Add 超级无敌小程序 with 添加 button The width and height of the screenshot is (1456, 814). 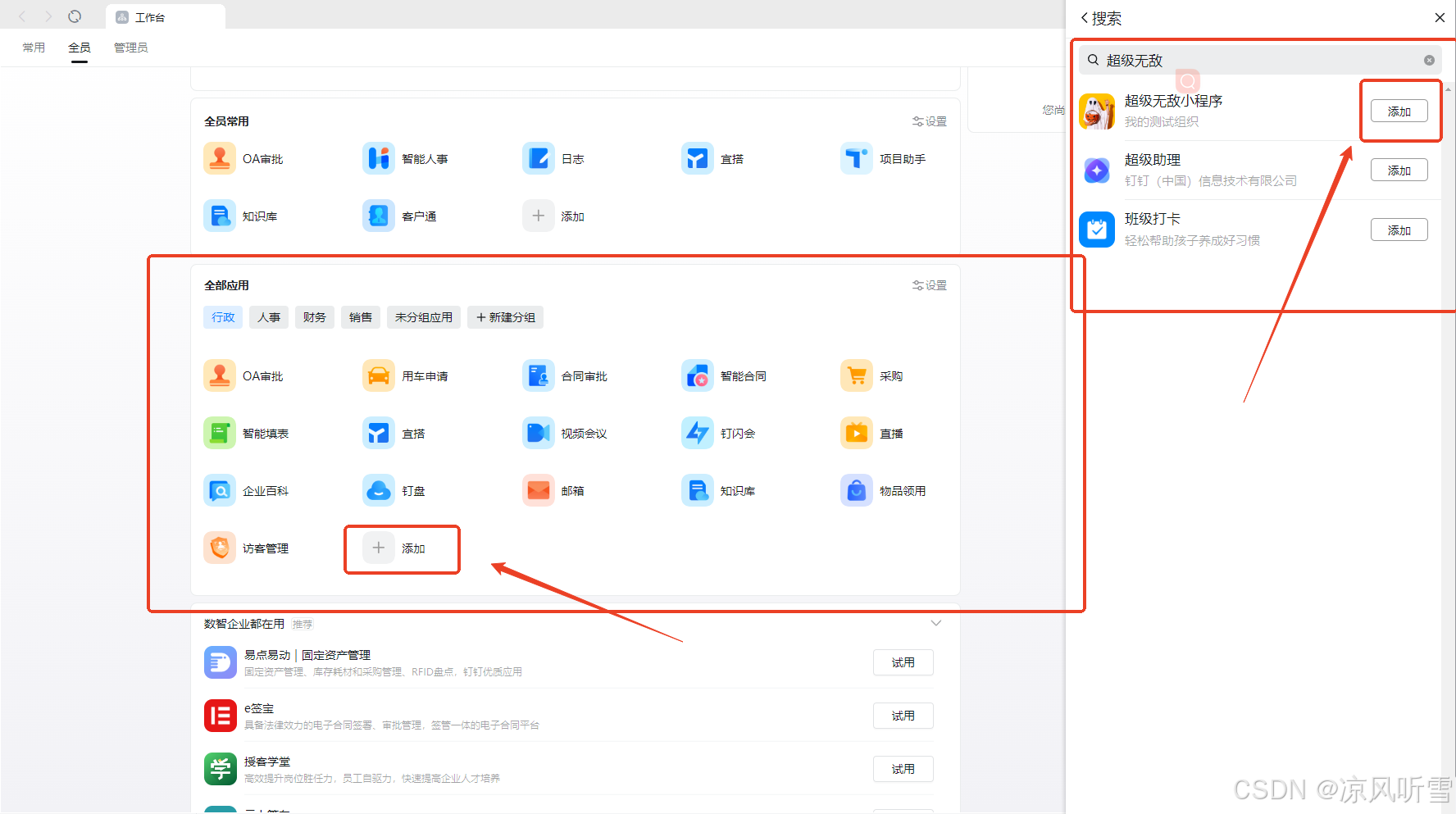pos(1399,111)
